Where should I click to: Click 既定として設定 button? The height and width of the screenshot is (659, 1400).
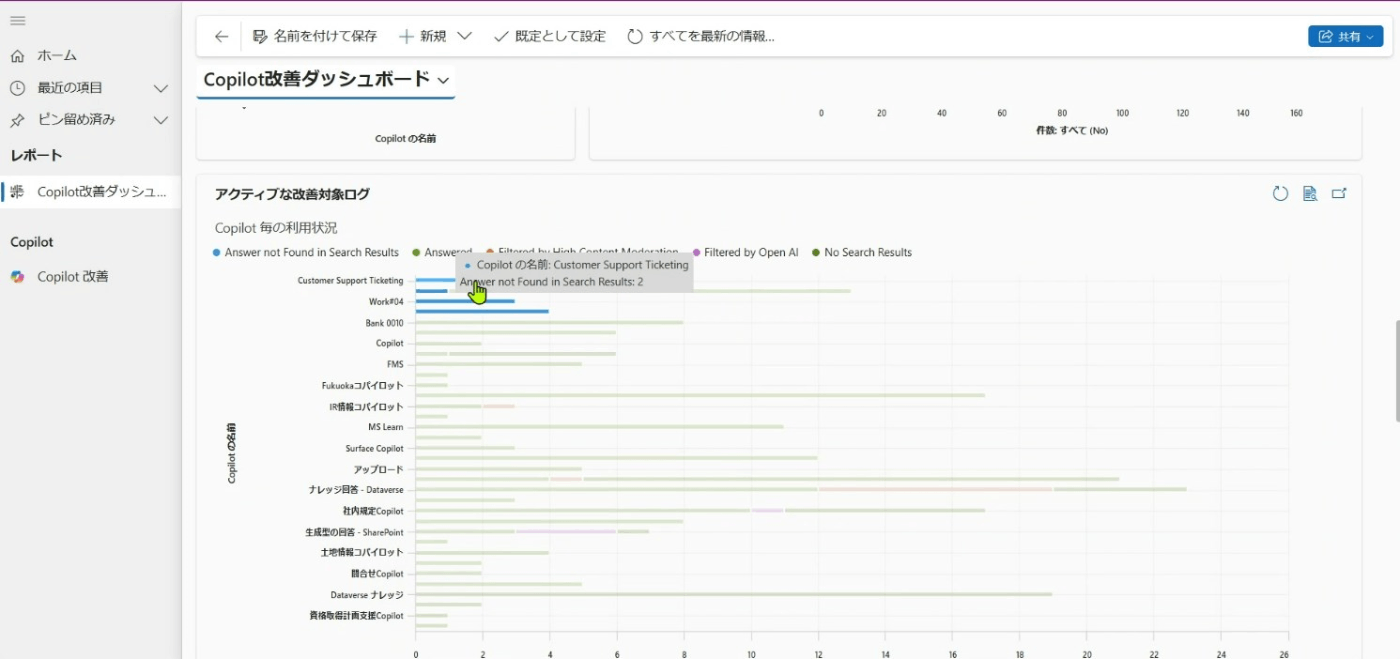tap(550, 36)
